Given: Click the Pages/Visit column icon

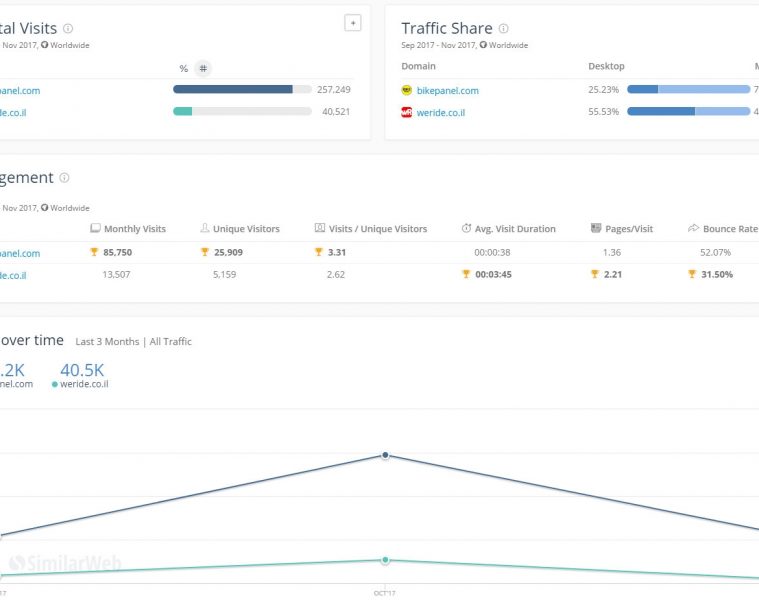Looking at the screenshot, I should (596, 229).
